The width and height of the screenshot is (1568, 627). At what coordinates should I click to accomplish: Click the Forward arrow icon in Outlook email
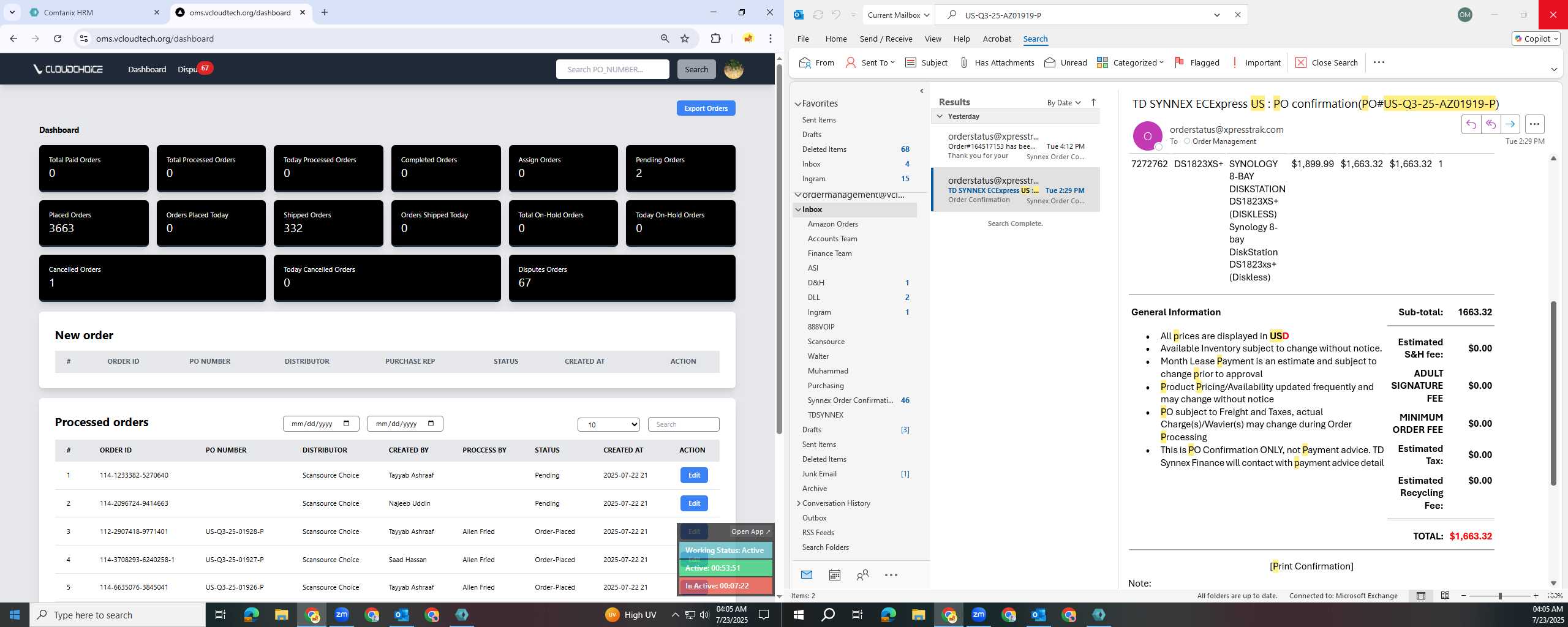pos(1510,124)
